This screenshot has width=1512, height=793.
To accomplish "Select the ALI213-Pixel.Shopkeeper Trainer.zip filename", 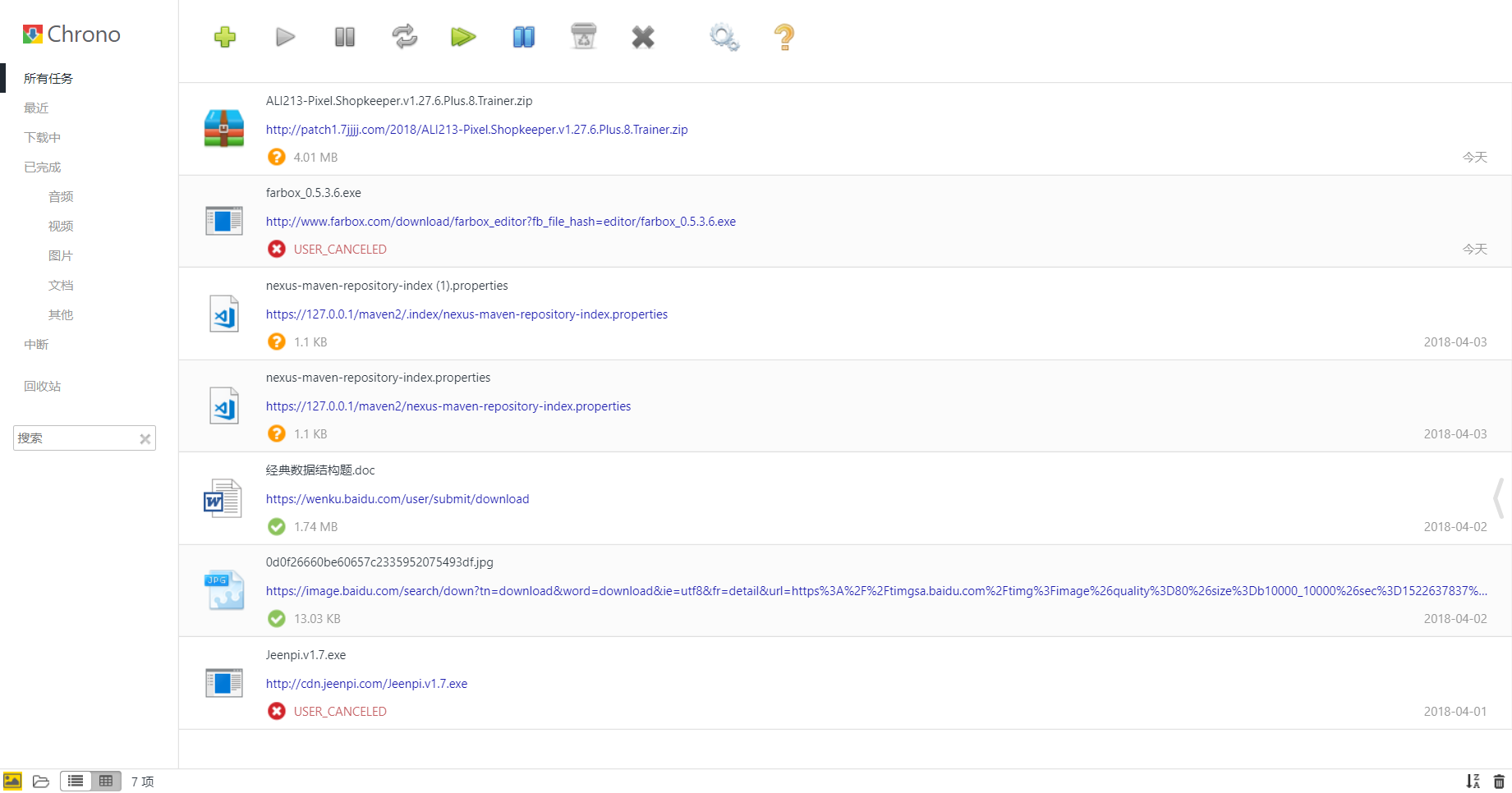I will click(x=399, y=101).
